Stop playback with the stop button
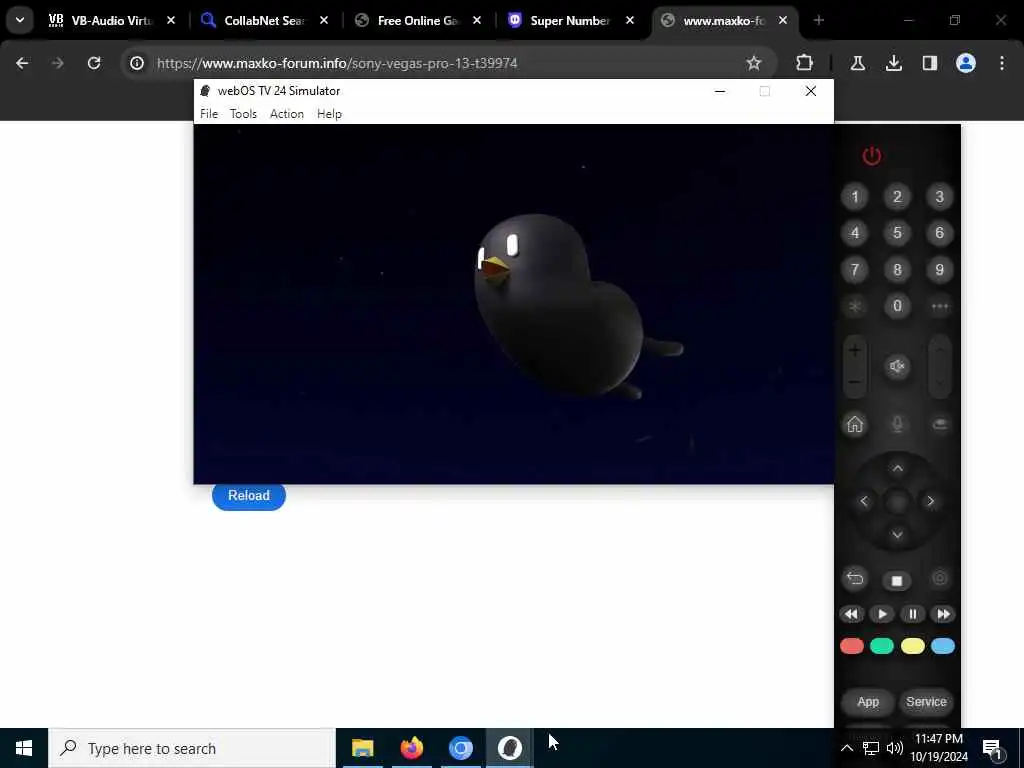 click(x=897, y=581)
